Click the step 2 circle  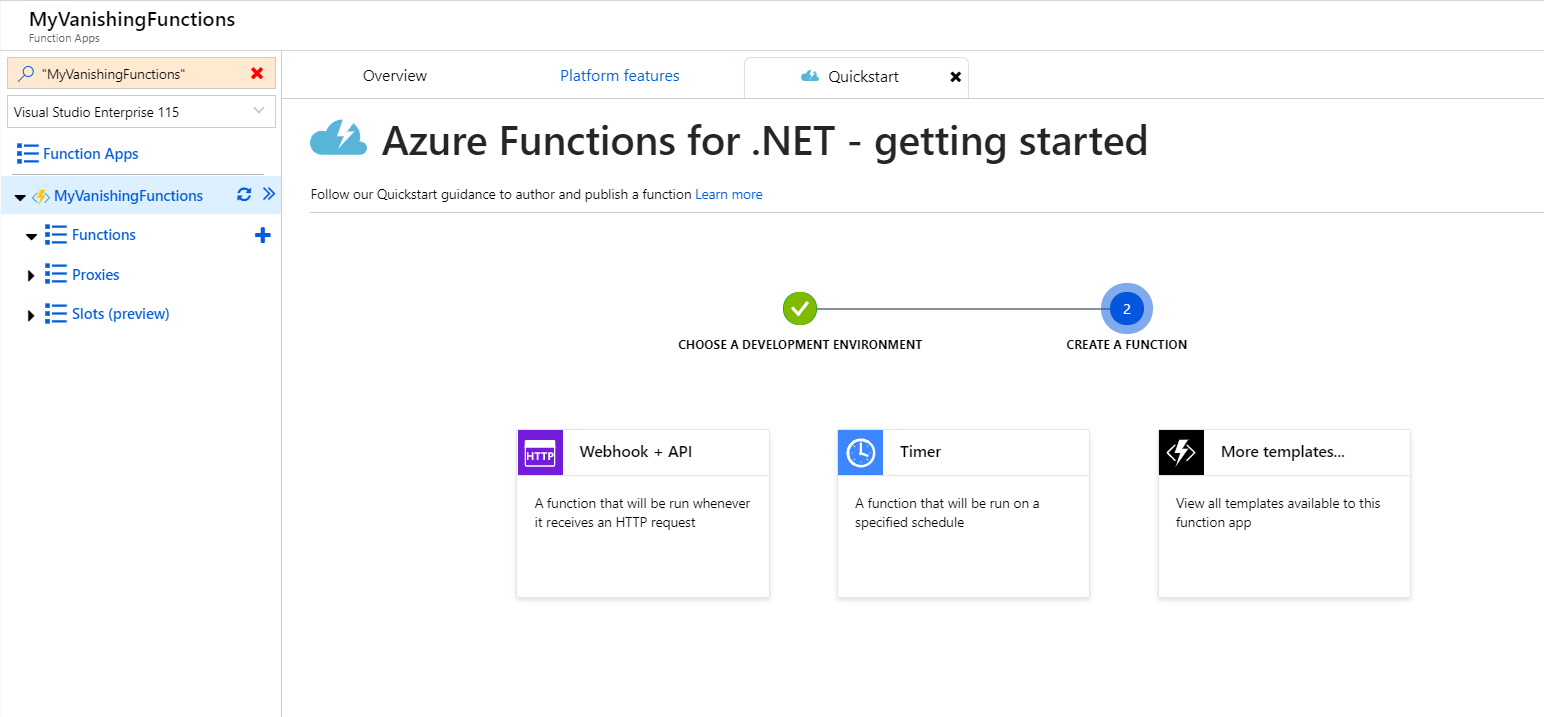tap(1127, 309)
